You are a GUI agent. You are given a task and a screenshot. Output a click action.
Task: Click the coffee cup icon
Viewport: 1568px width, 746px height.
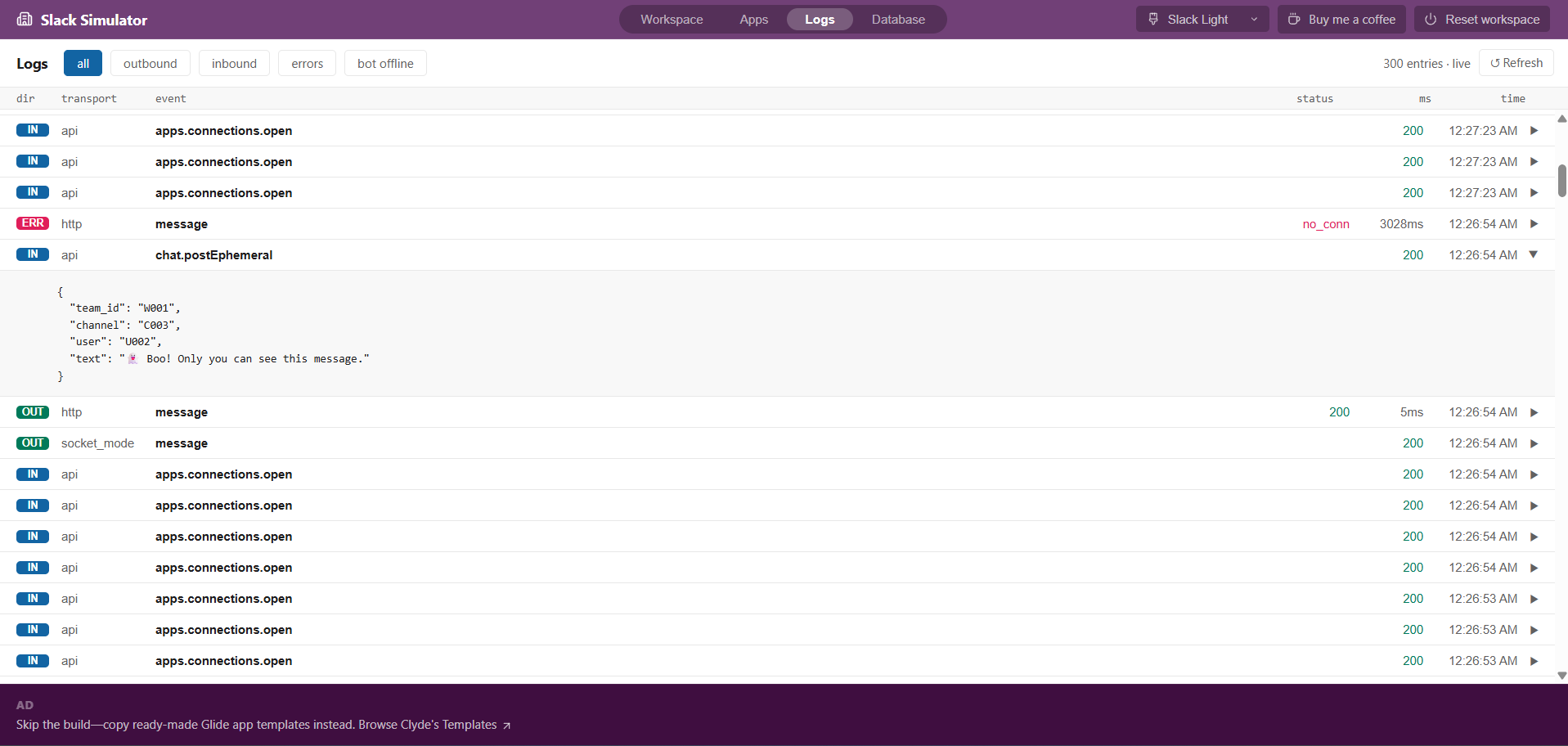click(x=1294, y=19)
